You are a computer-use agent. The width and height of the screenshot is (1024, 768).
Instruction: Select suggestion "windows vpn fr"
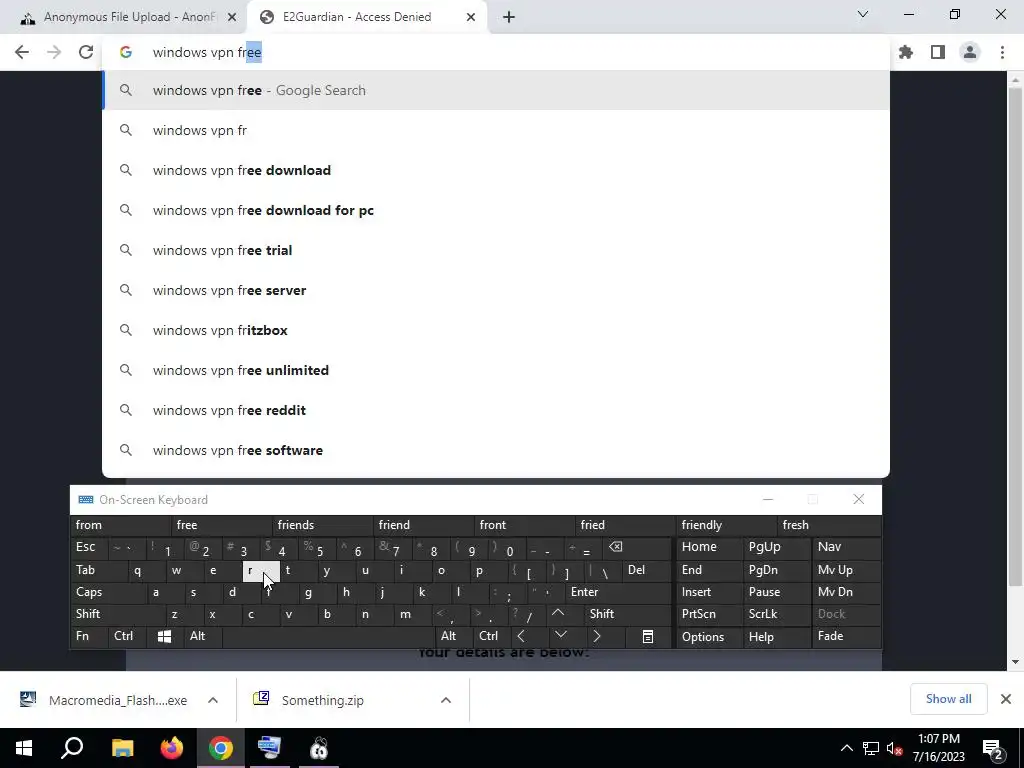(496, 130)
